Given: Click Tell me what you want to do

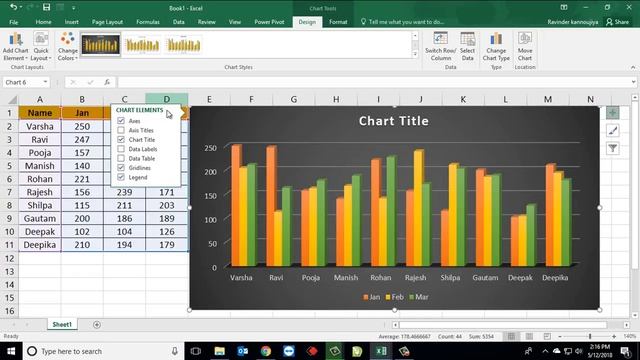Looking at the screenshot, I should tap(402, 22).
